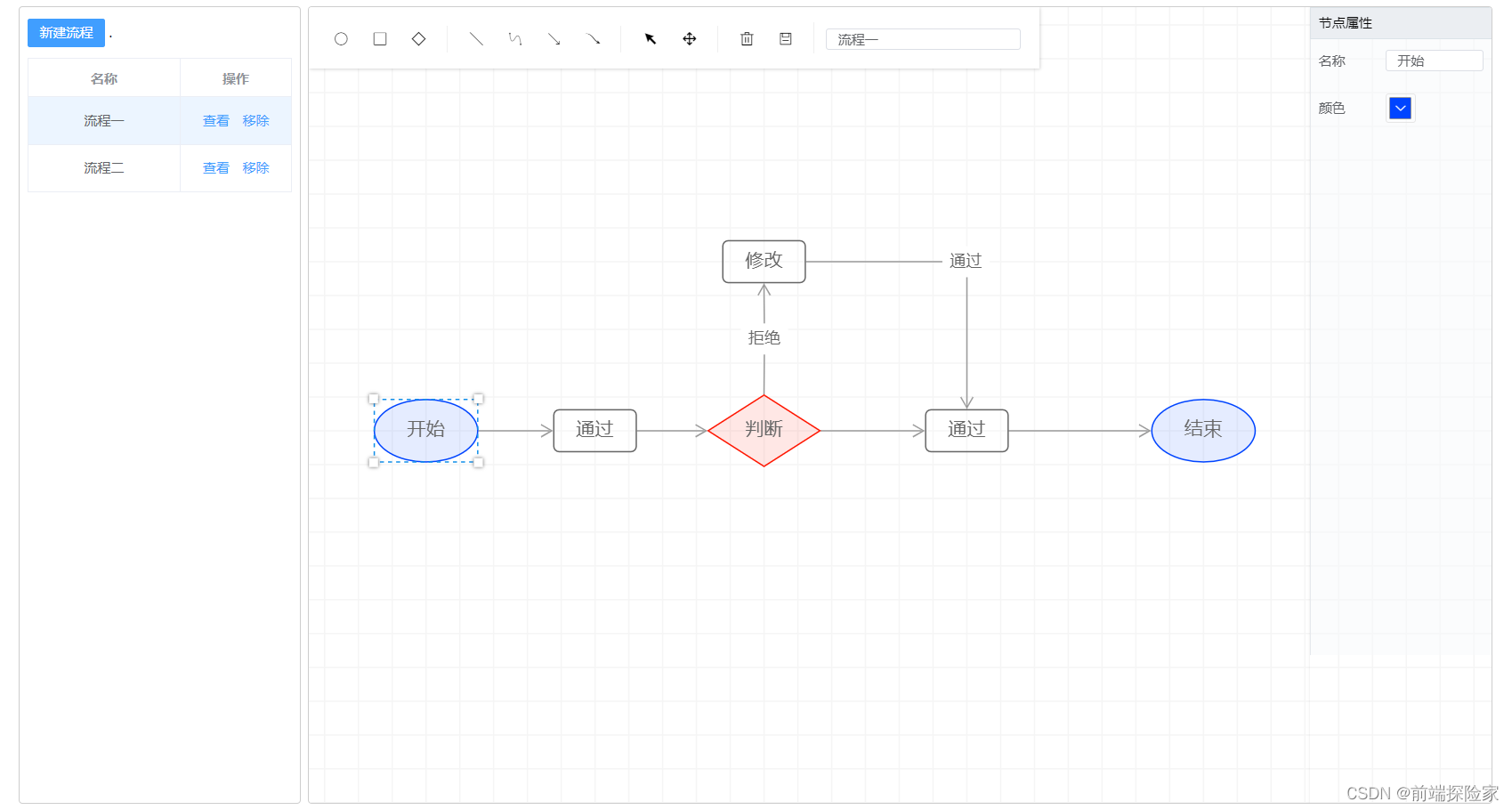Click the 名称 column header
Screen dimensions: 1512x810
tap(104, 78)
